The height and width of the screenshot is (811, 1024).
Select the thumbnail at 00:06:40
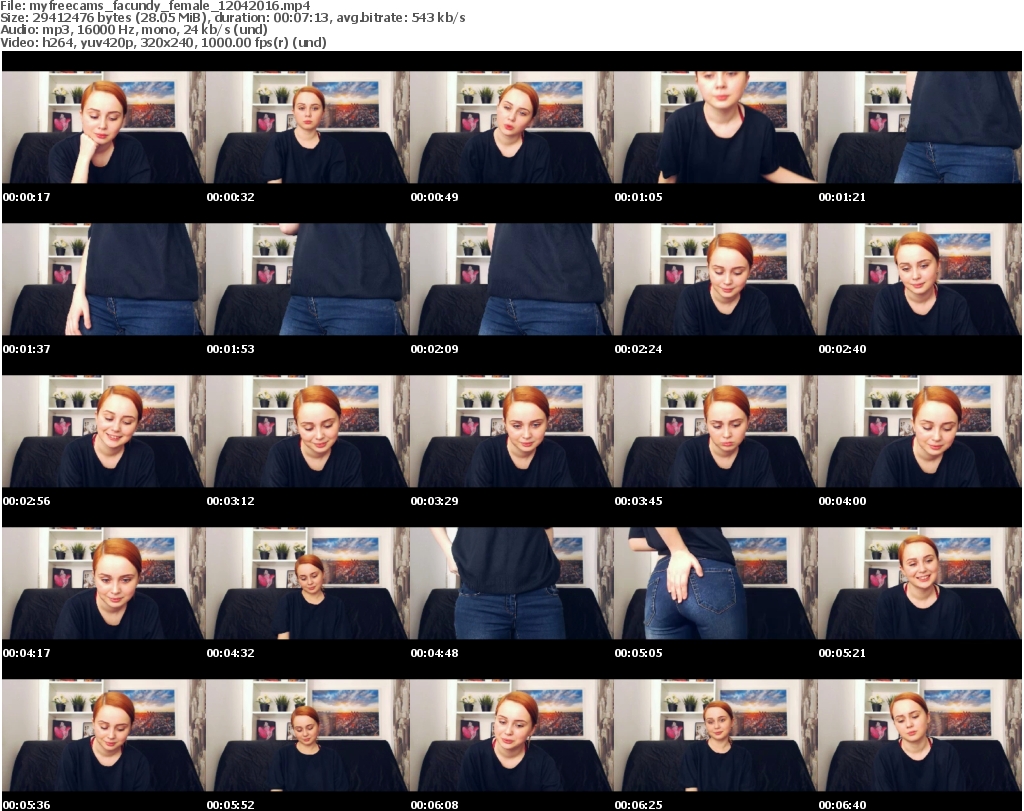tap(920, 736)
